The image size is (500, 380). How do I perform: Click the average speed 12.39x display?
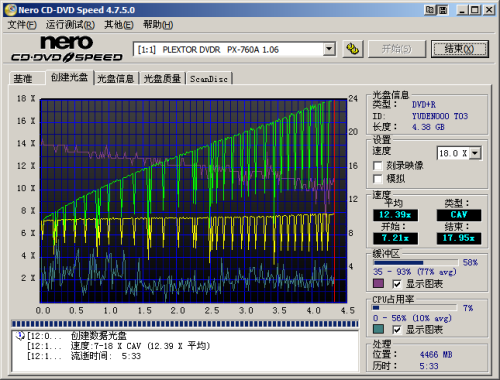pyautogui.click(x=395, y=215)
